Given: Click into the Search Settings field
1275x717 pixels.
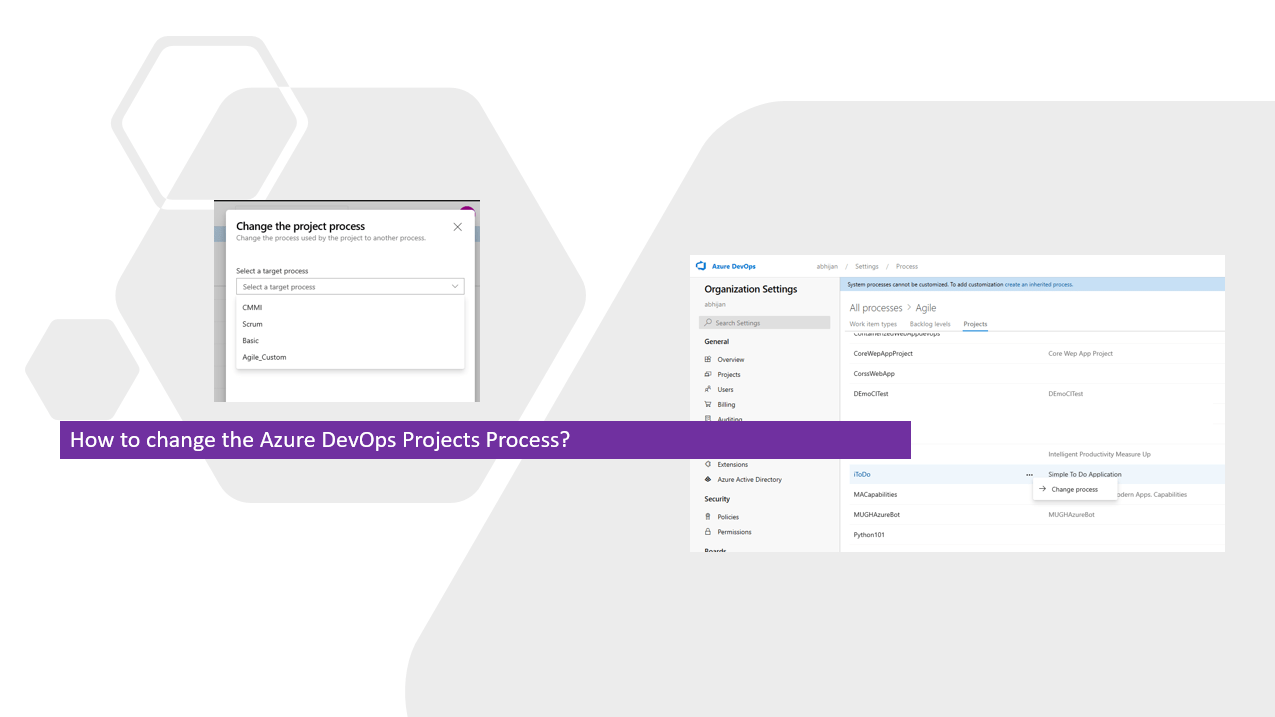Looking at the screenshot, I should (x=765, y=323).
